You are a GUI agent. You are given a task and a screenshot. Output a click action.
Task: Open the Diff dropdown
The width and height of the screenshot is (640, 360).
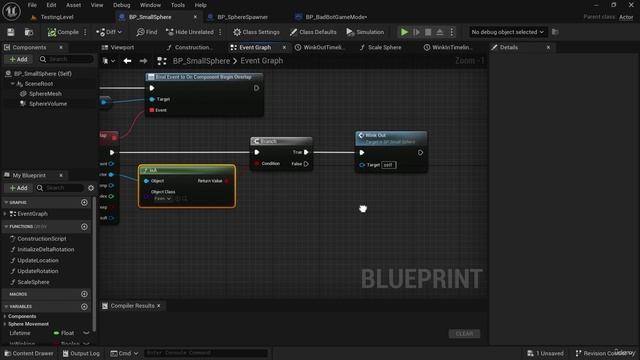coord(109,32)
